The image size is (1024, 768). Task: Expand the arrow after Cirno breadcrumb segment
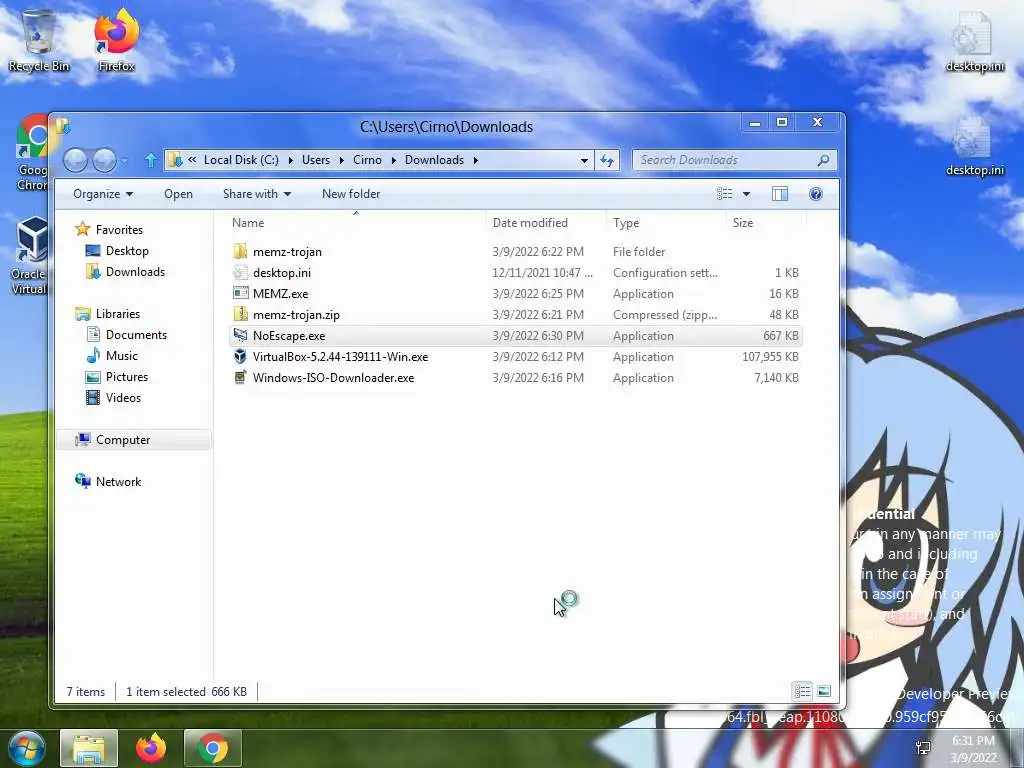pos(393,160)
